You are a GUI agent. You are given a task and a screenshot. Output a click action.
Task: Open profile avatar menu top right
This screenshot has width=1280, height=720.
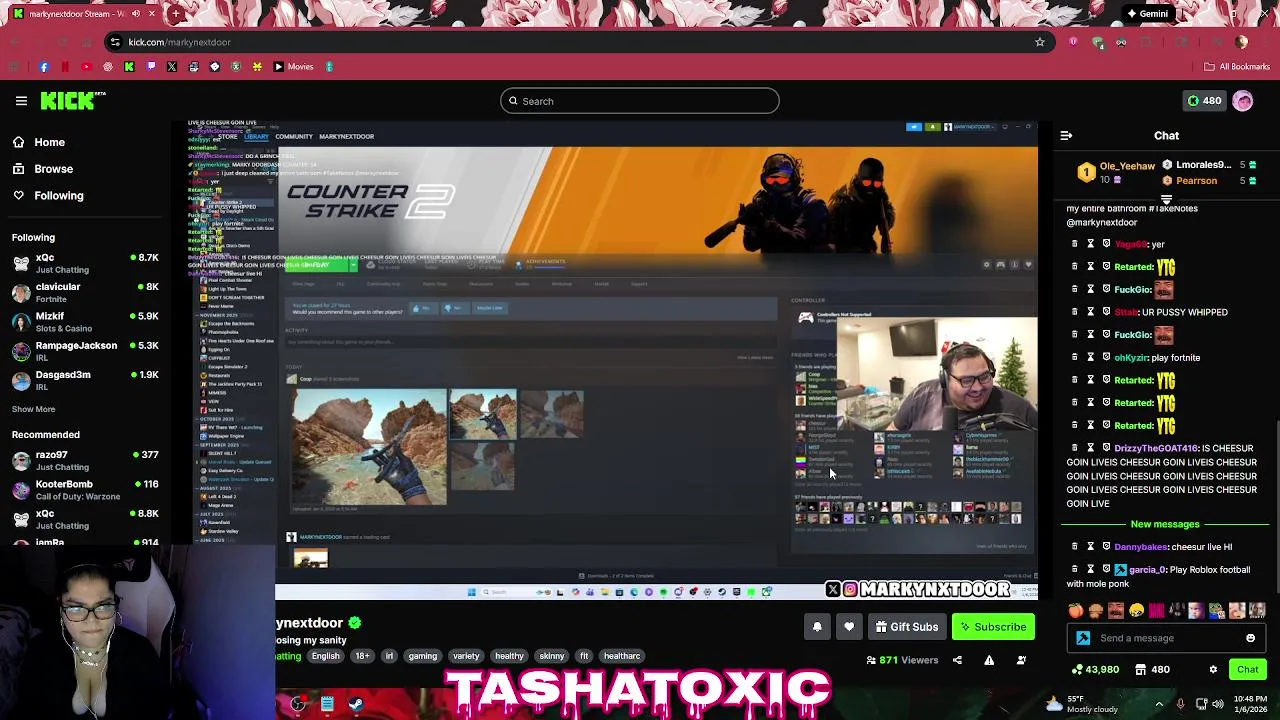click(x=1243, y=101)
